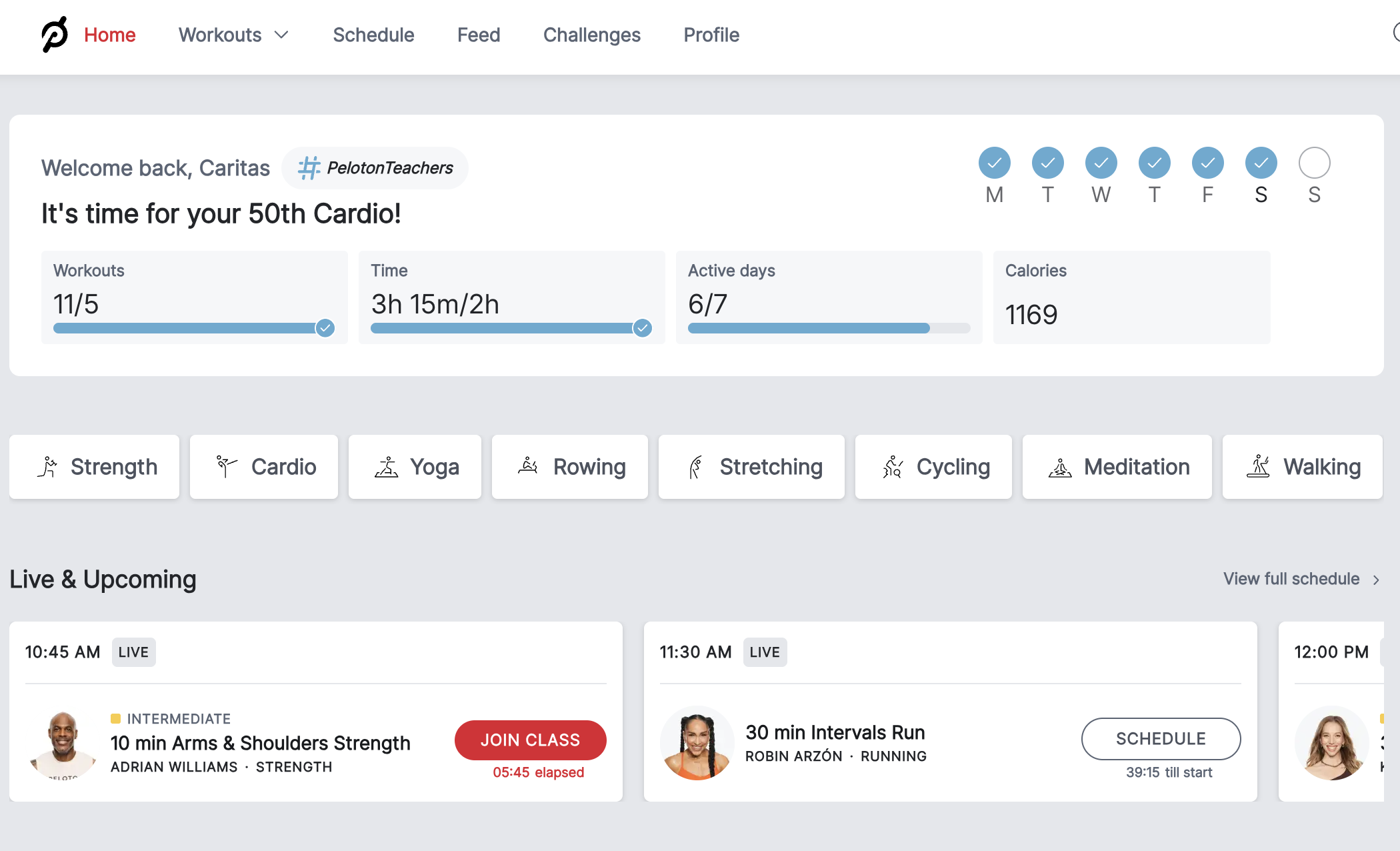The width and height of the screenshot is (1400, 851).
Task: Toggle the unchecked Sunday circle
Action: coord(1314,163)
